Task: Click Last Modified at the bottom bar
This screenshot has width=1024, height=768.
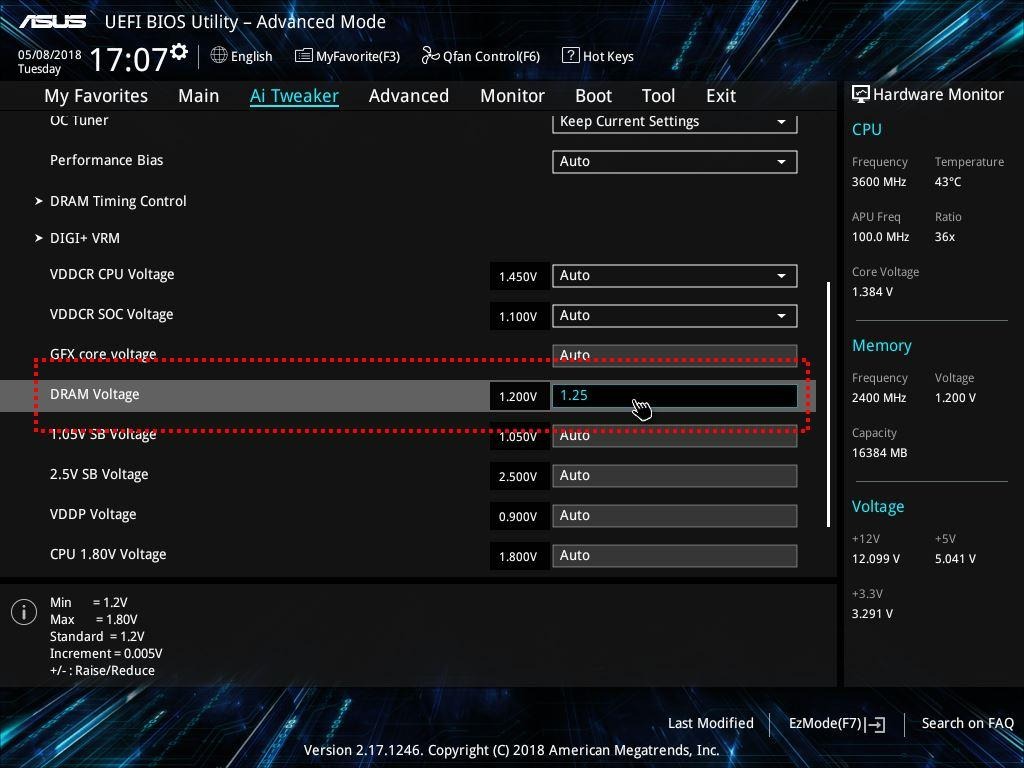Action: click(710, 723)
